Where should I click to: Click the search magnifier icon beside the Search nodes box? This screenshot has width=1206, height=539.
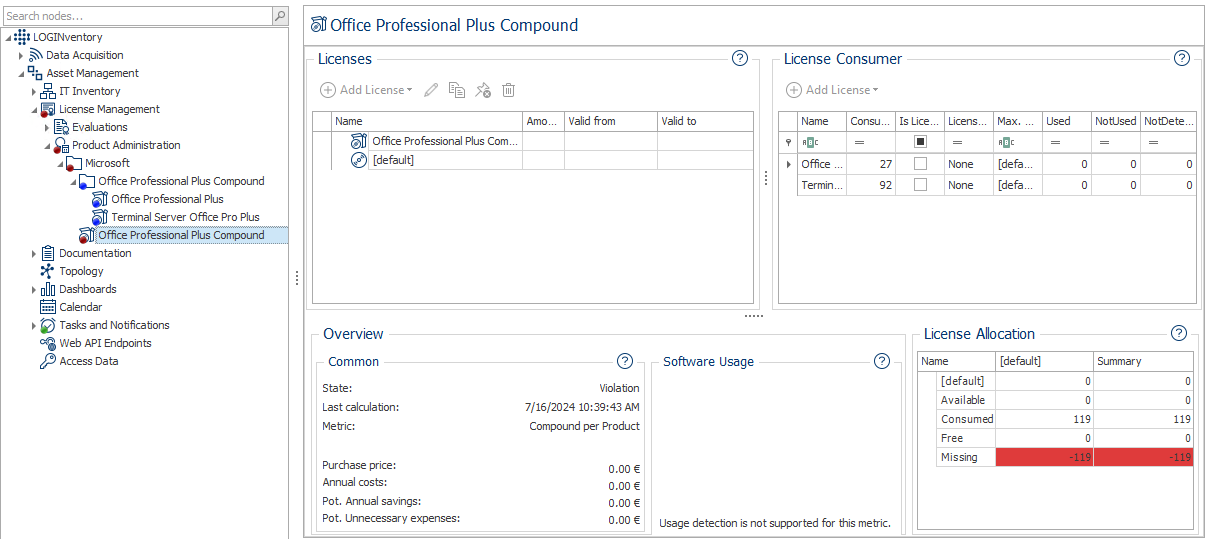pos(280,16)
